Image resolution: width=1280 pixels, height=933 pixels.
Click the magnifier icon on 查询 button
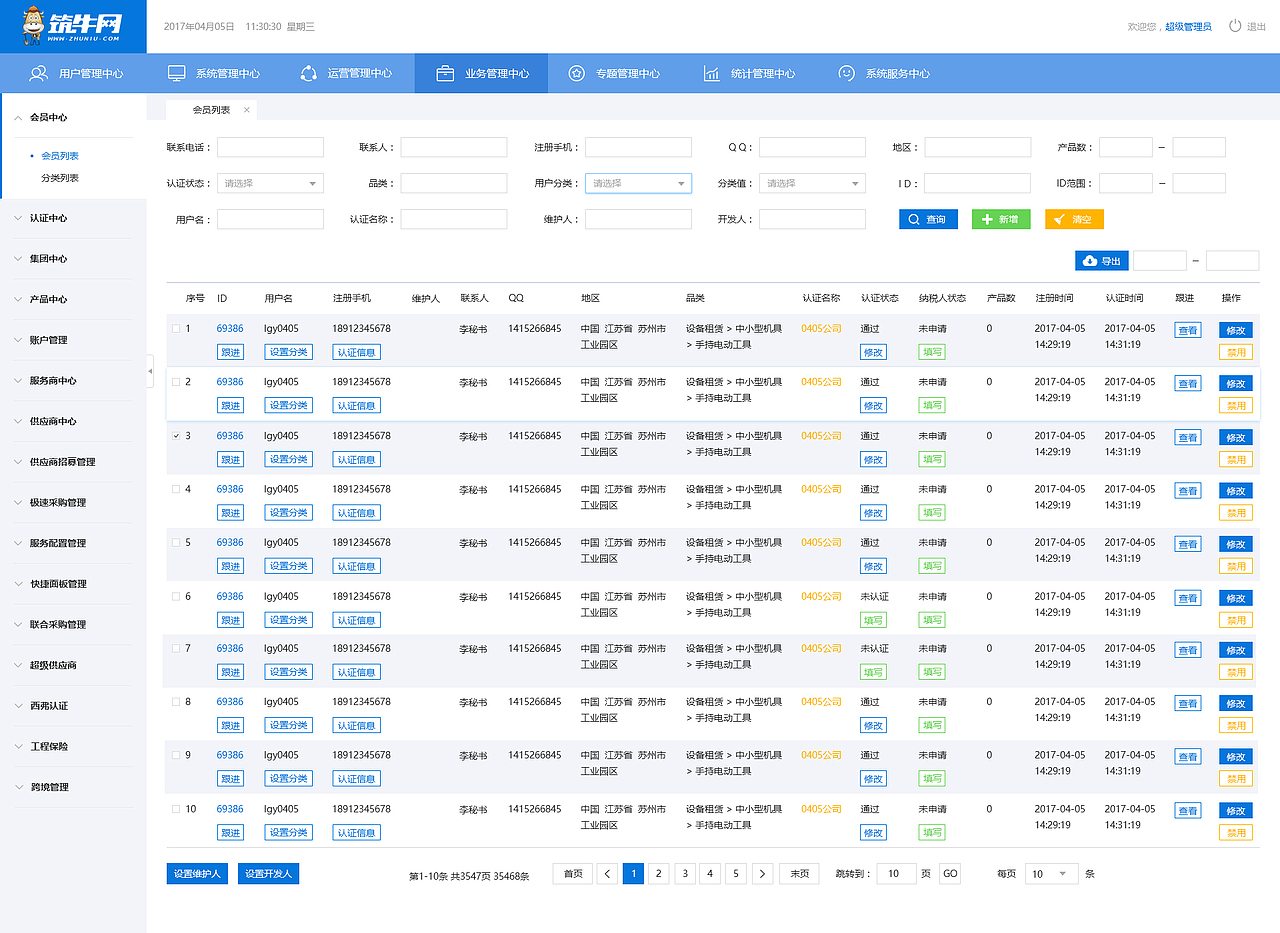[x=914, y=219]
